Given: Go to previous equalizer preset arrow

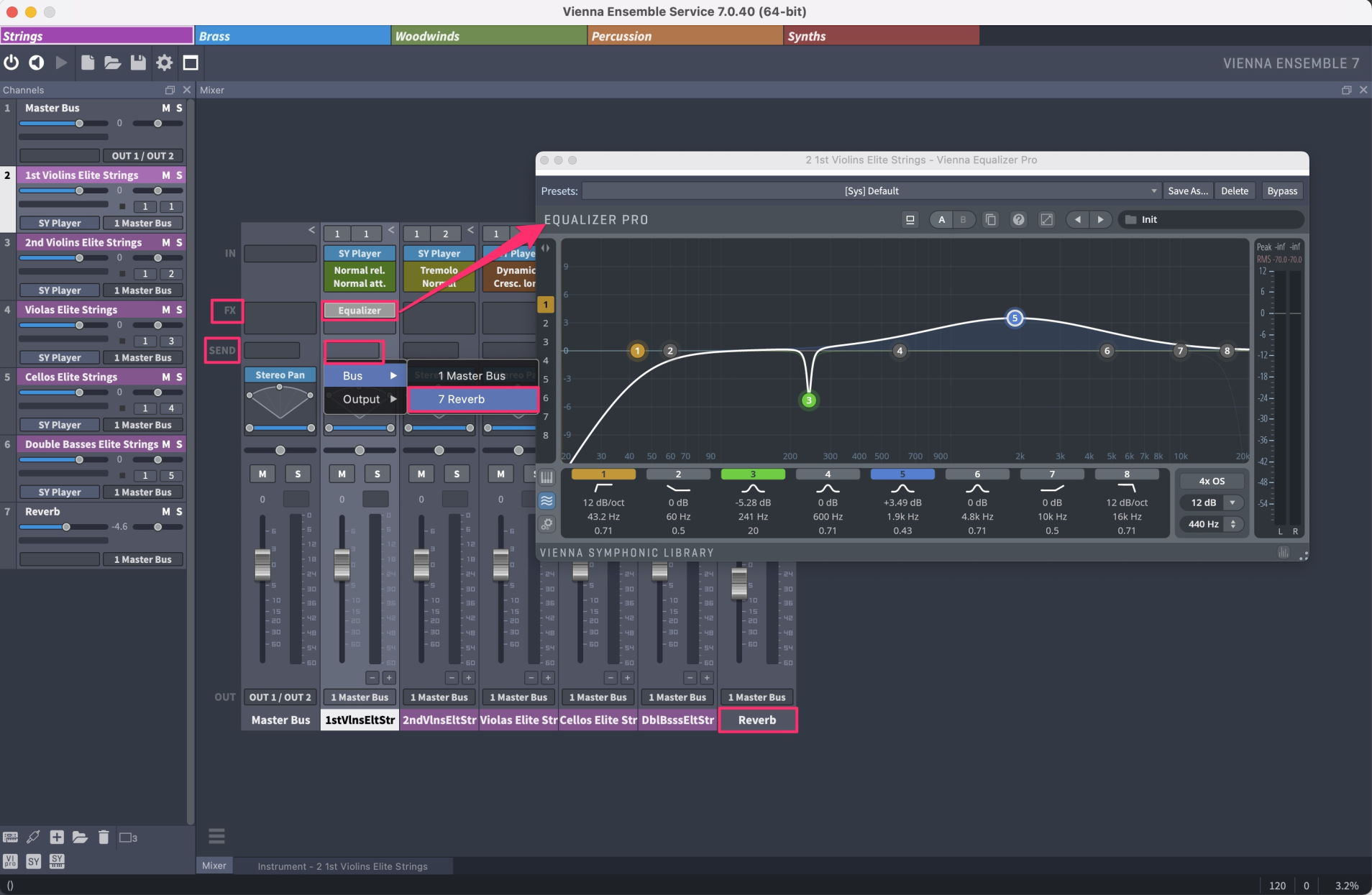Looking at the screenshot, I should [x=1077, y=220].
